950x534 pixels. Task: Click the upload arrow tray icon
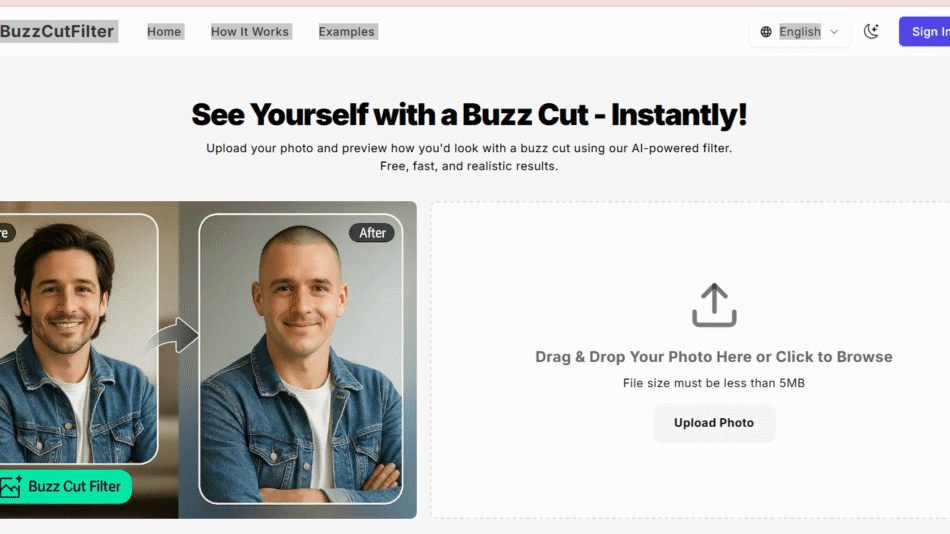(x=714, y=305)
